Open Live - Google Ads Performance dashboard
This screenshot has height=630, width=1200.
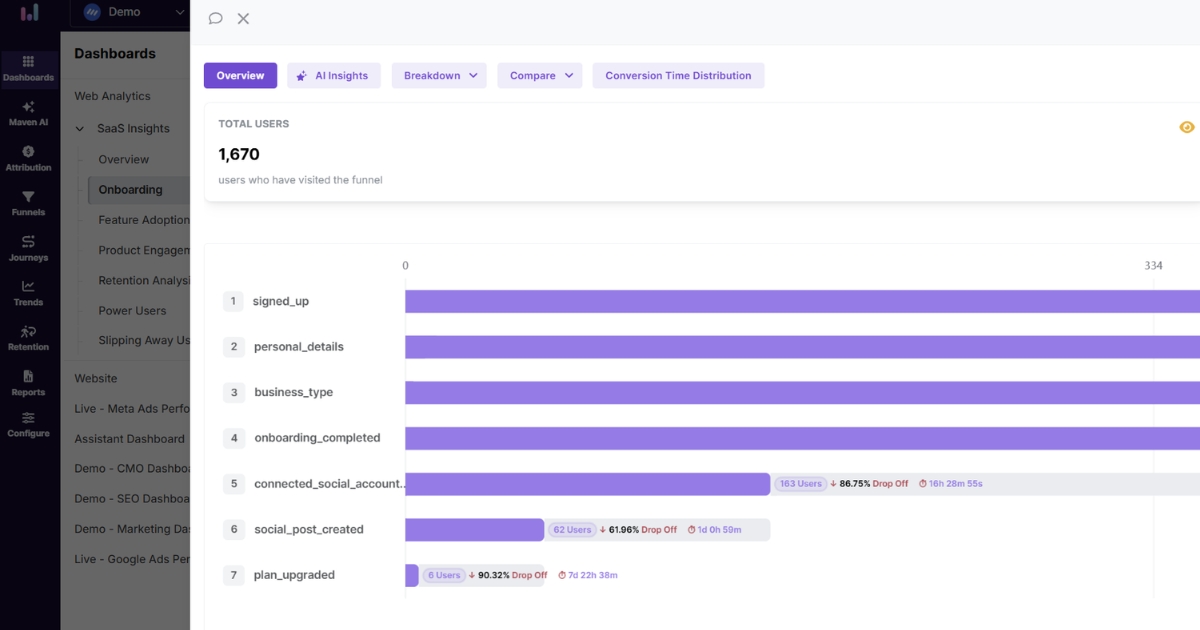132,559
